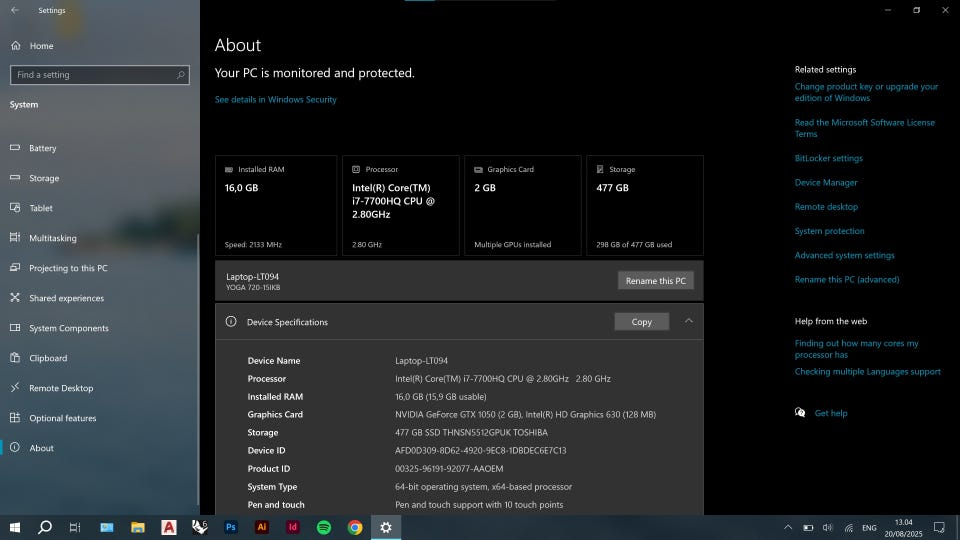
Task: Open See details in Windows Security link
Action: [x=276, y=100]
